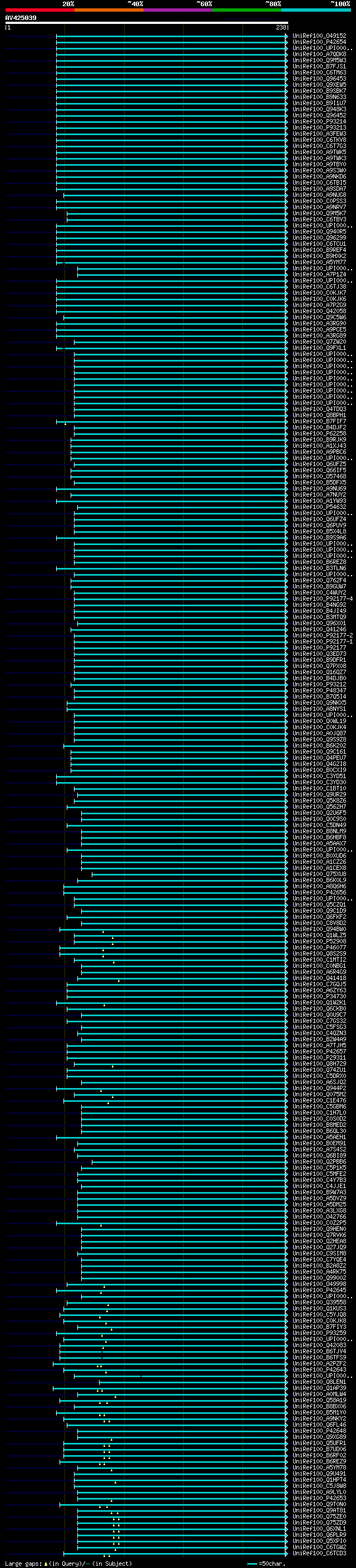Open the UniRef100_Q6FL46 hit
Viewport: 356px width, 1568px height.
pos(319,1425)
